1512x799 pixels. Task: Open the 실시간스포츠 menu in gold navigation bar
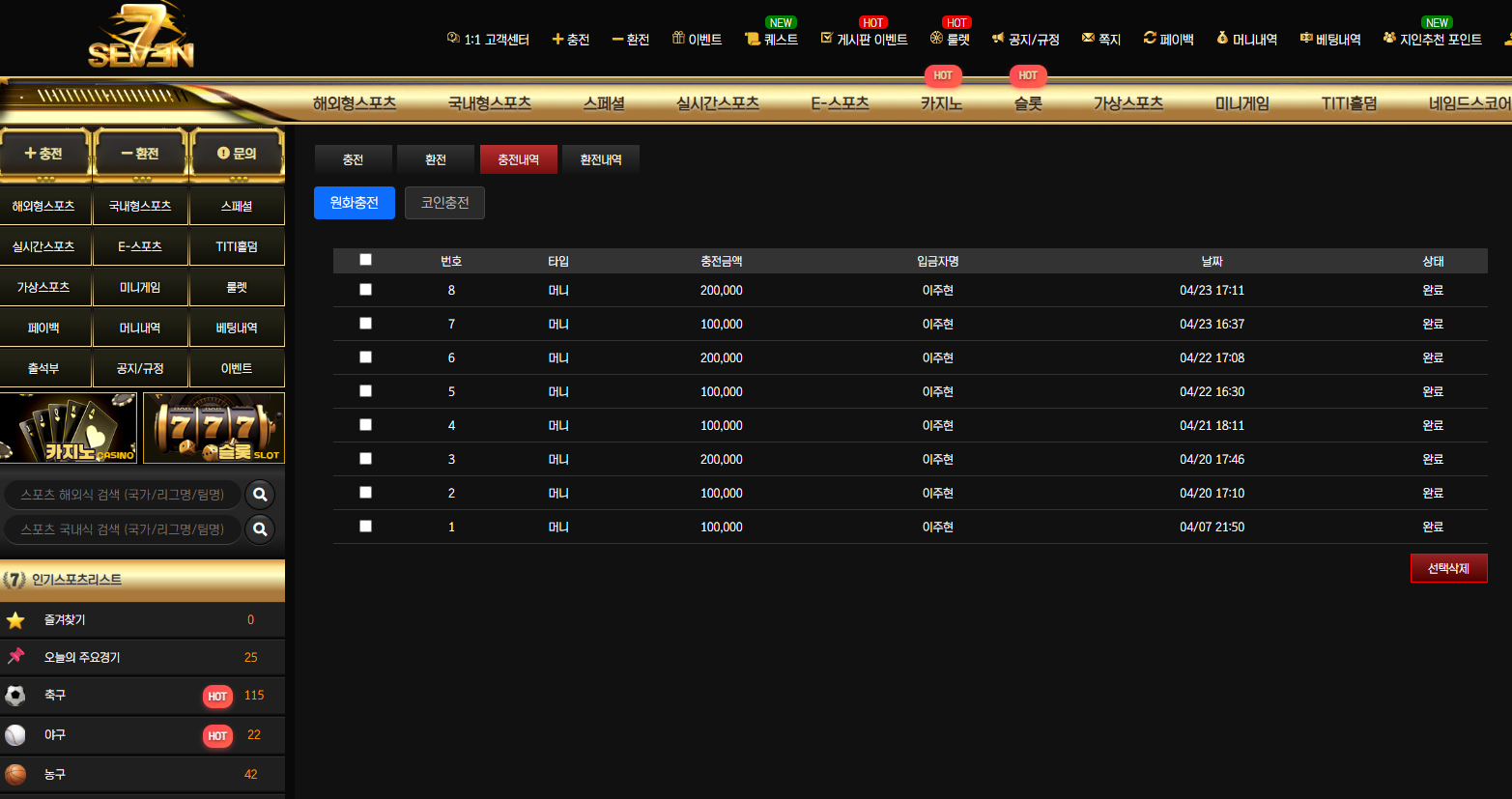click(x=718, y=103)
